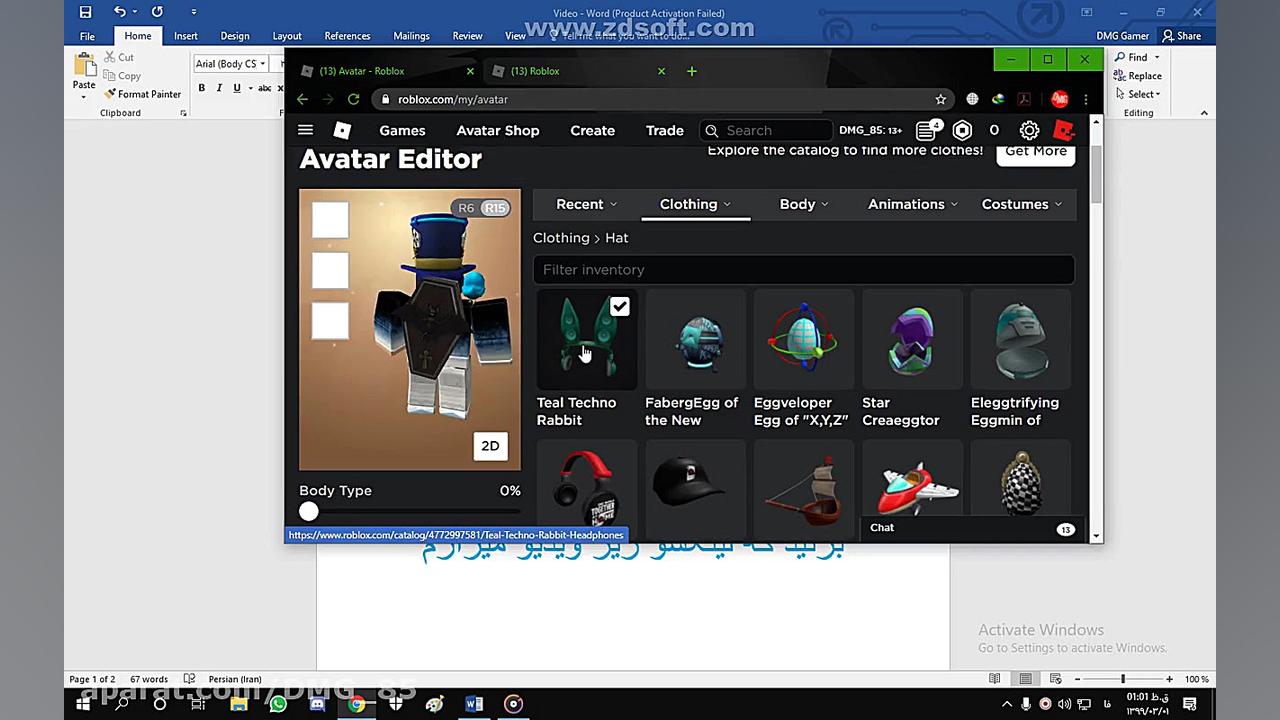Expand the Clothing dropdown
Viewport: 1280px width, 720px height.
695,204
